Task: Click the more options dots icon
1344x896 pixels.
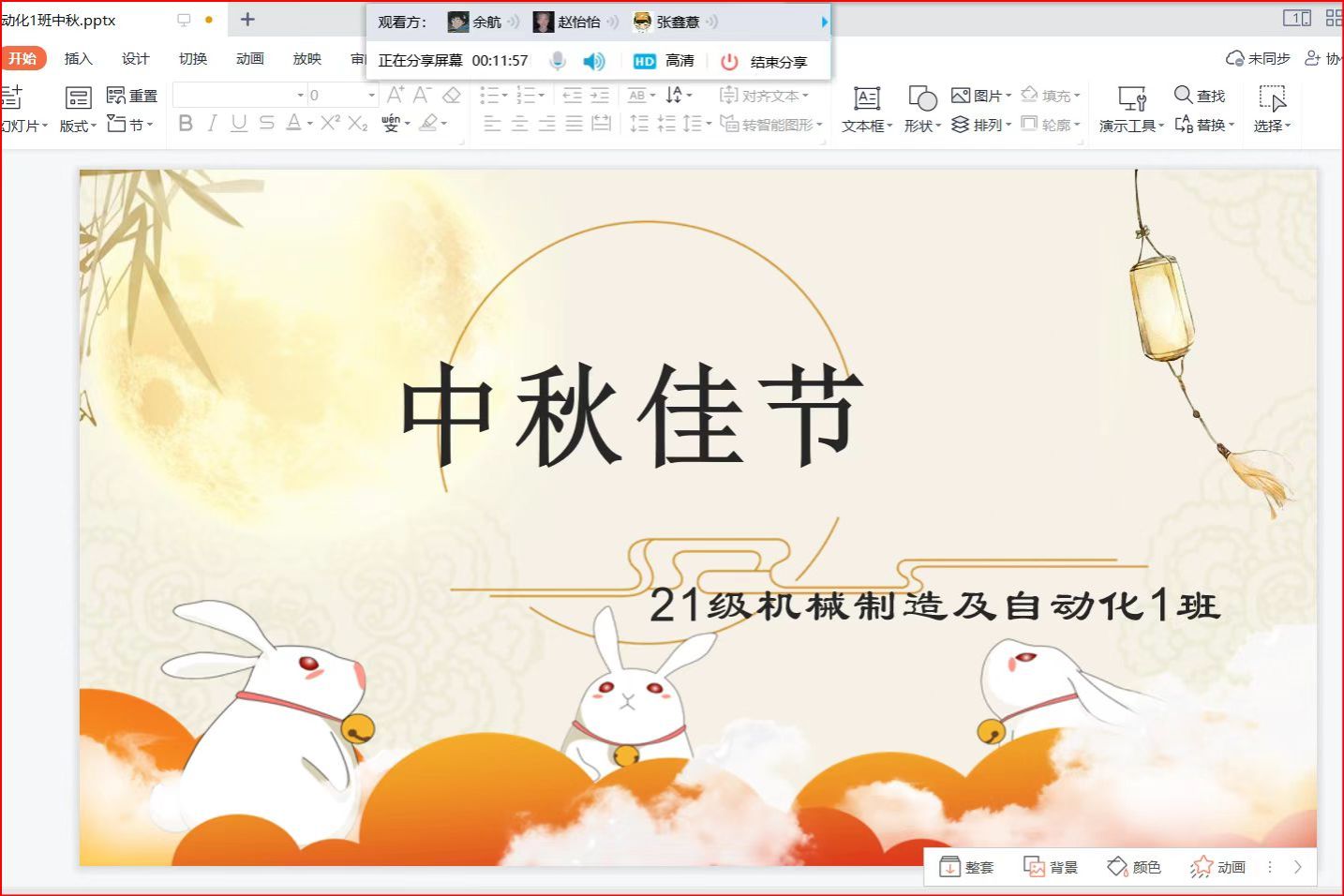Action: point(1270,867)
